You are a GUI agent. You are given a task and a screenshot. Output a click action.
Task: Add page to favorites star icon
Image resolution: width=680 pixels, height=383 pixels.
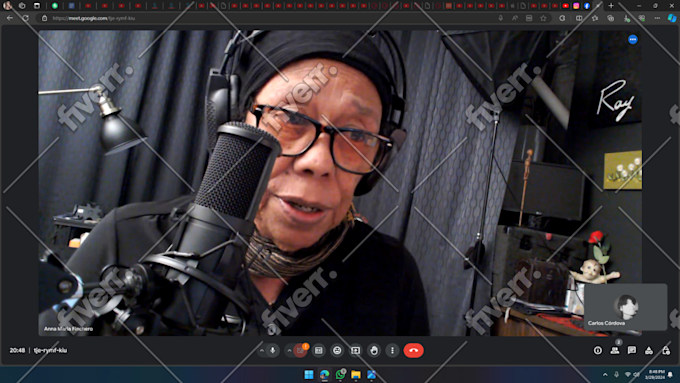click(x=543, y=18)
